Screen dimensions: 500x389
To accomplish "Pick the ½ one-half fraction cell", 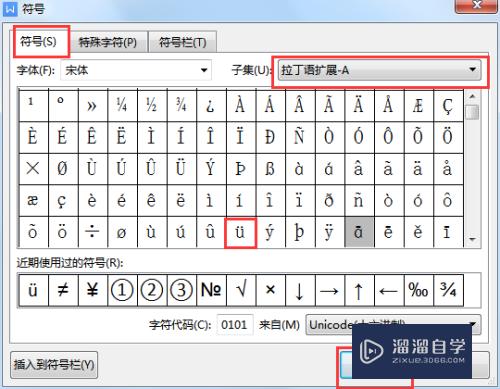I will [152, 105].
